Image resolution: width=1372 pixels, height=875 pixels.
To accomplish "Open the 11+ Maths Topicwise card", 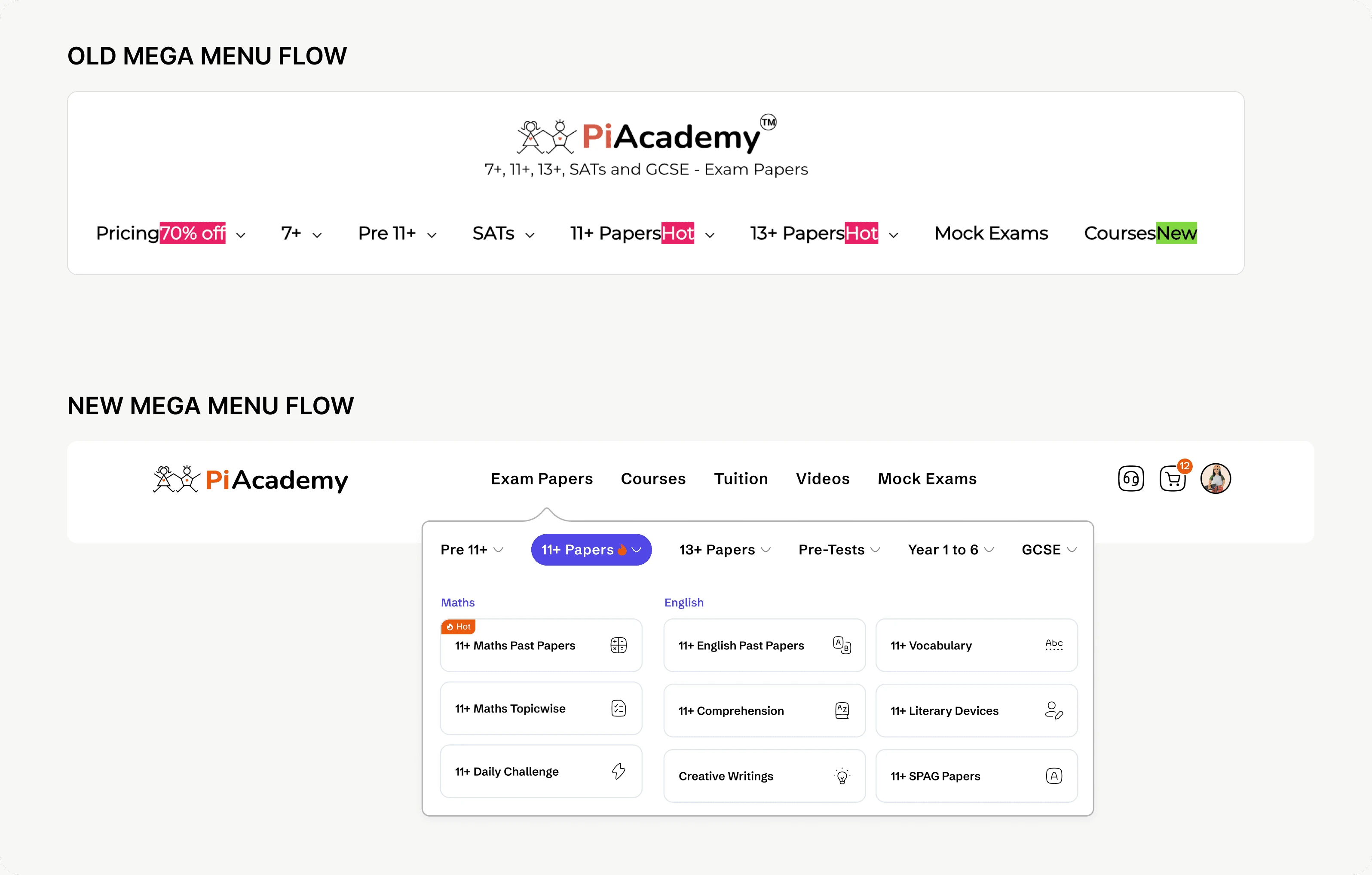I will point(541,708).
